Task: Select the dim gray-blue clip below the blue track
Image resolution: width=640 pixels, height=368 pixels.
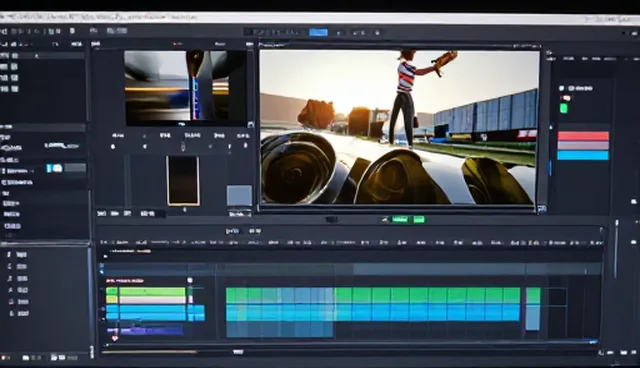Action: pyautogui.click(x=280, y=329)
